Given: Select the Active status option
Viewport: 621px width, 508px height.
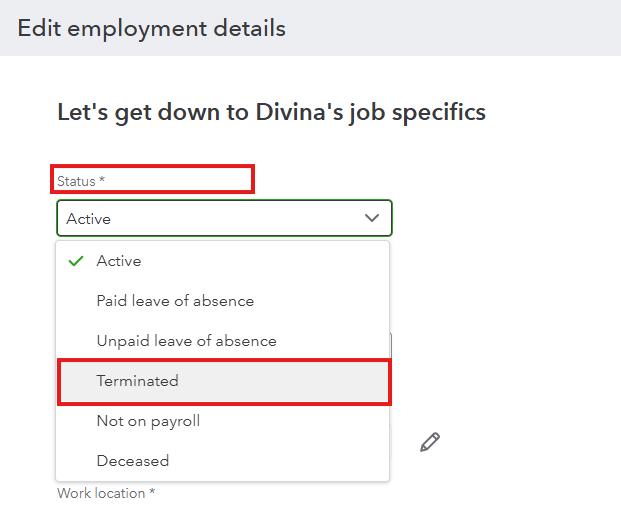Looking at the screenshot, I should point(119,261).
